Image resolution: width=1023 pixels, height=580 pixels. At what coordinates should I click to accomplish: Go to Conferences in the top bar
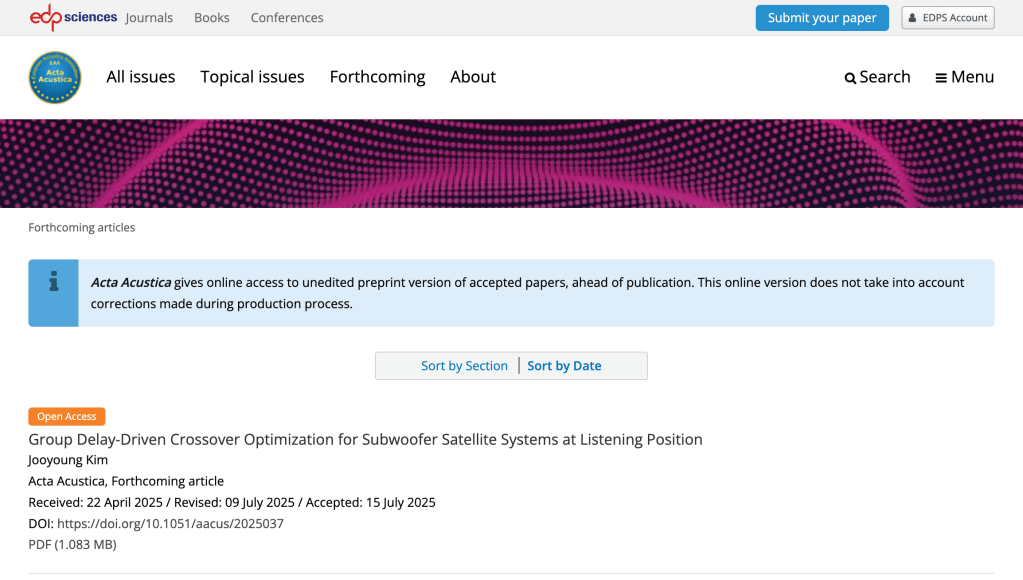point(287,18)
